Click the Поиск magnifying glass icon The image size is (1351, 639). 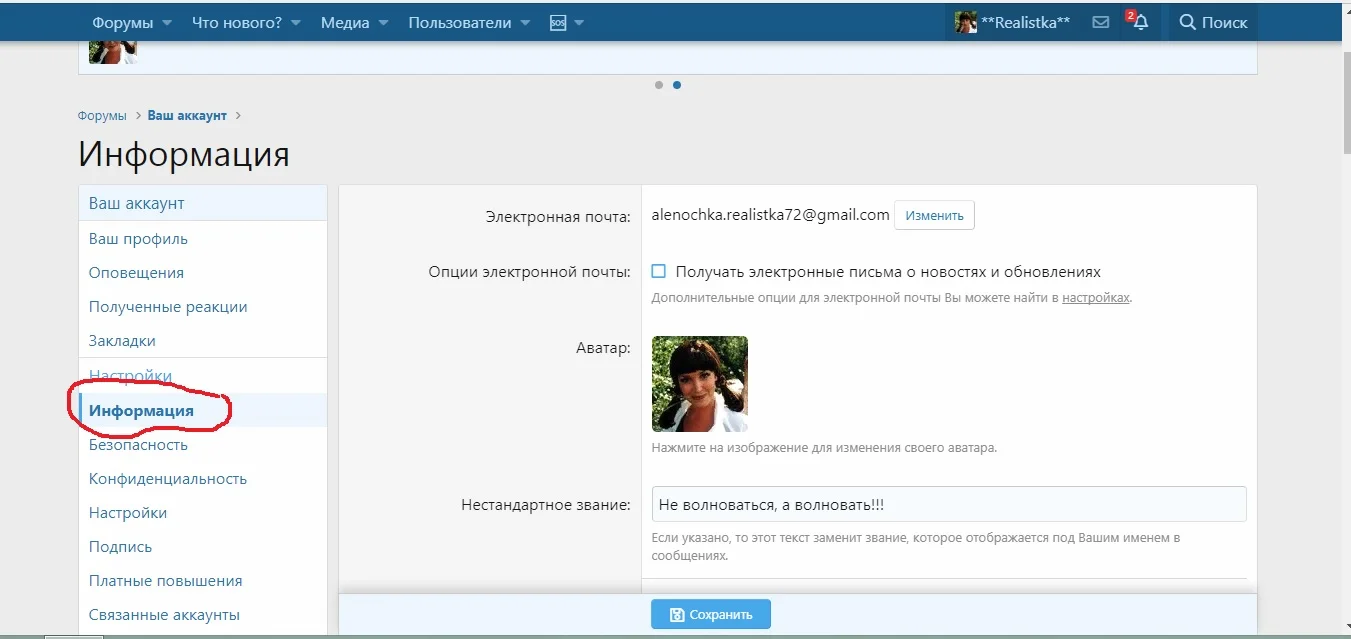coord(1186,22)
